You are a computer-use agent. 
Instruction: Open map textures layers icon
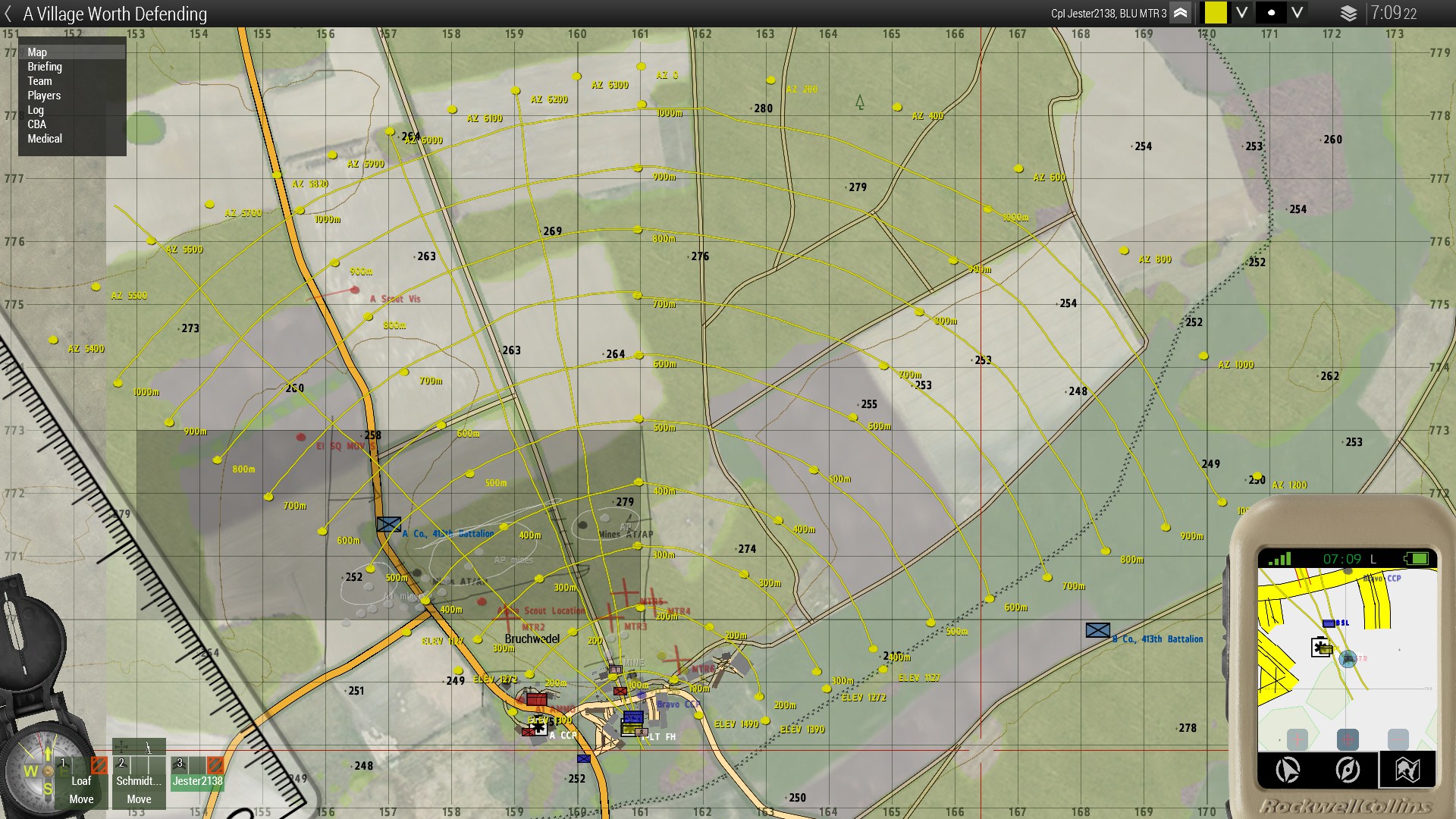1348,14
